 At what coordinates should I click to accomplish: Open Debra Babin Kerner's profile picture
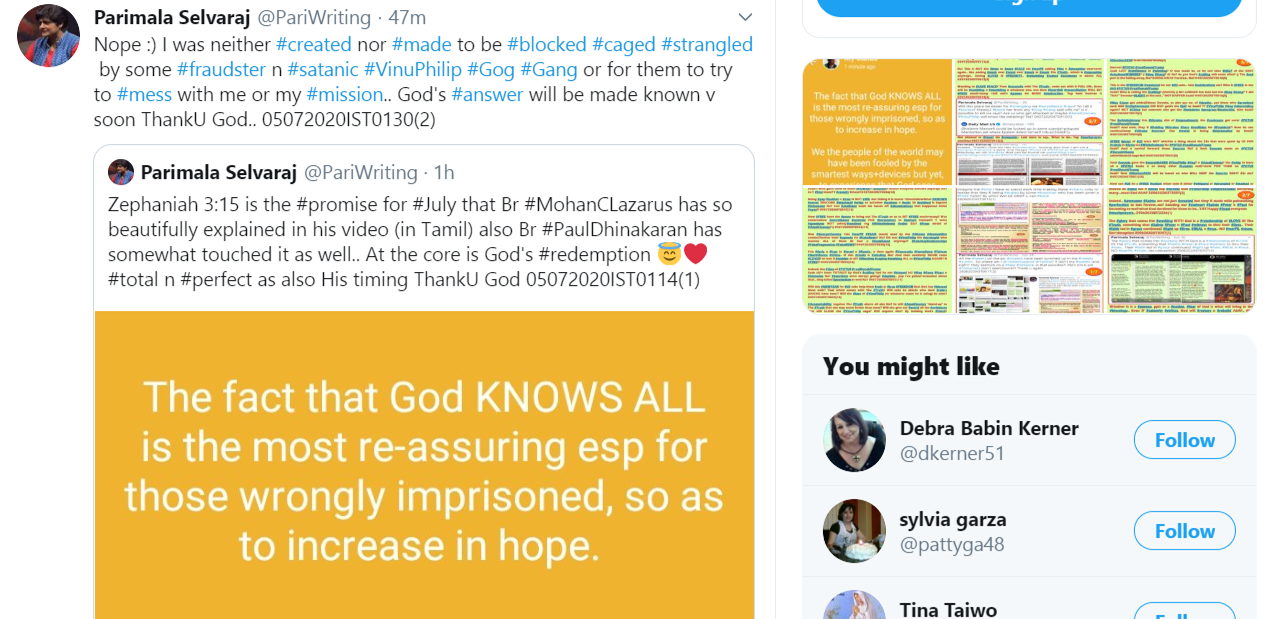tap(854, 440)
